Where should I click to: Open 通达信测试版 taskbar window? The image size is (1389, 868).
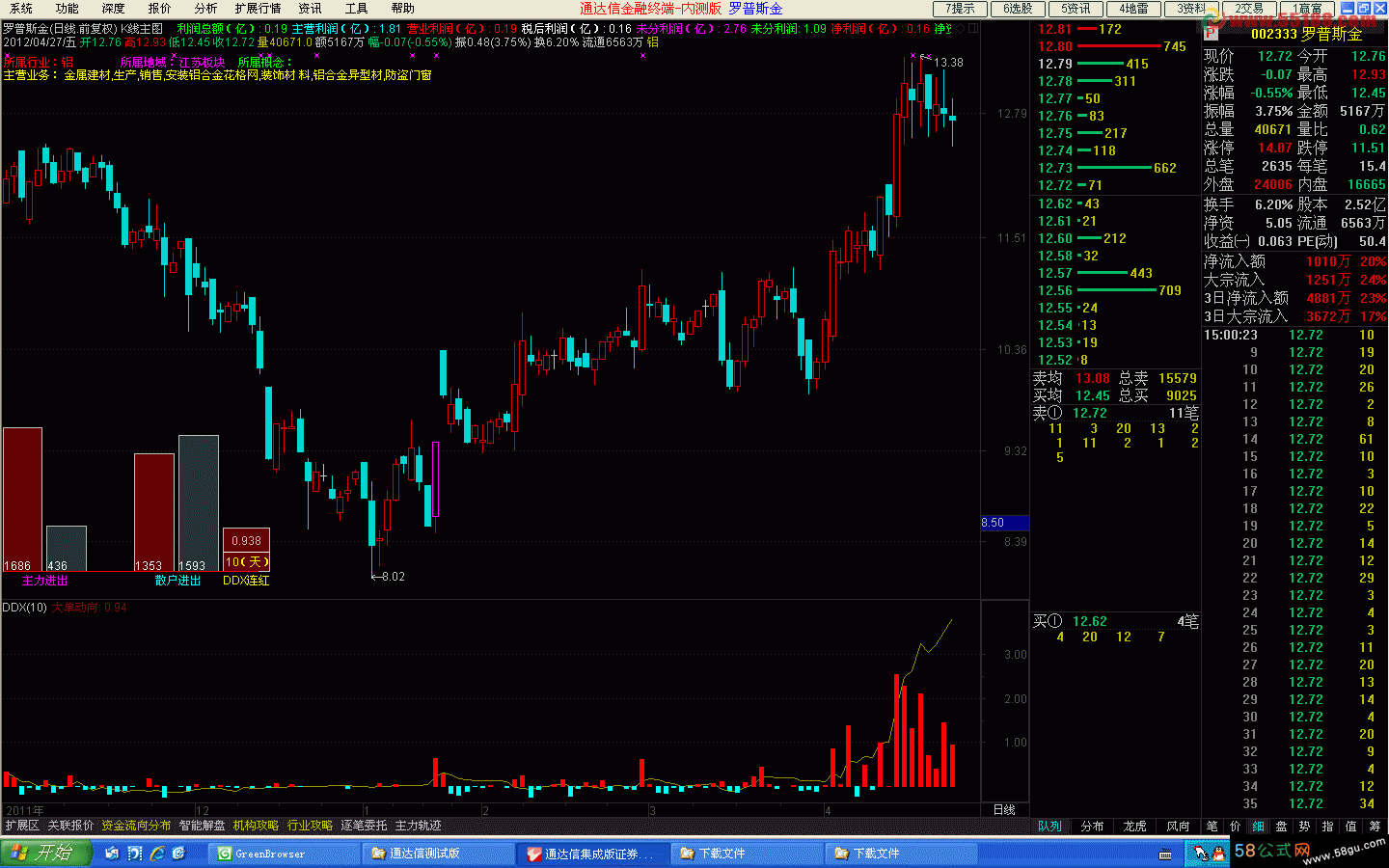pos(440,854)
